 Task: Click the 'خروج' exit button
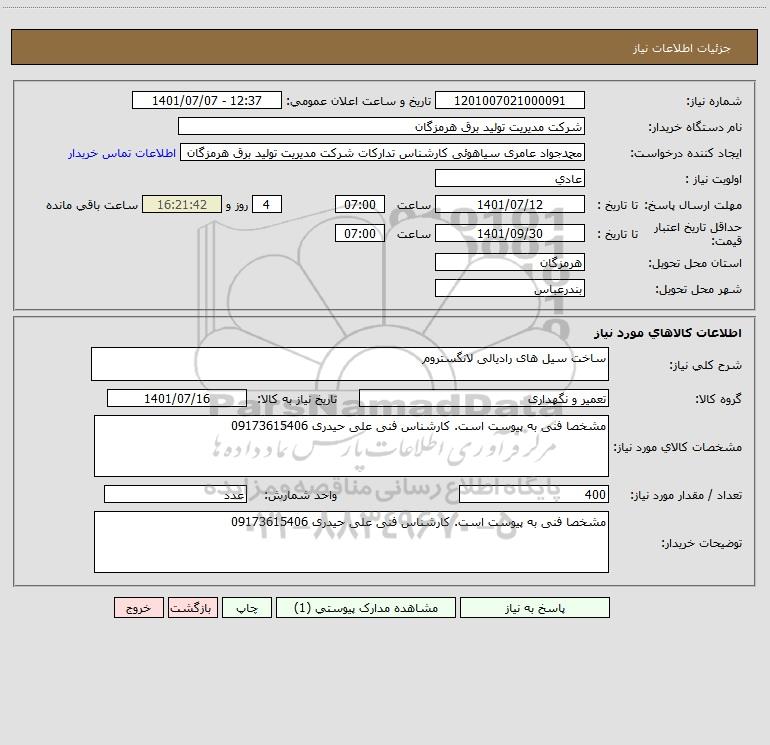click(138, 607)
